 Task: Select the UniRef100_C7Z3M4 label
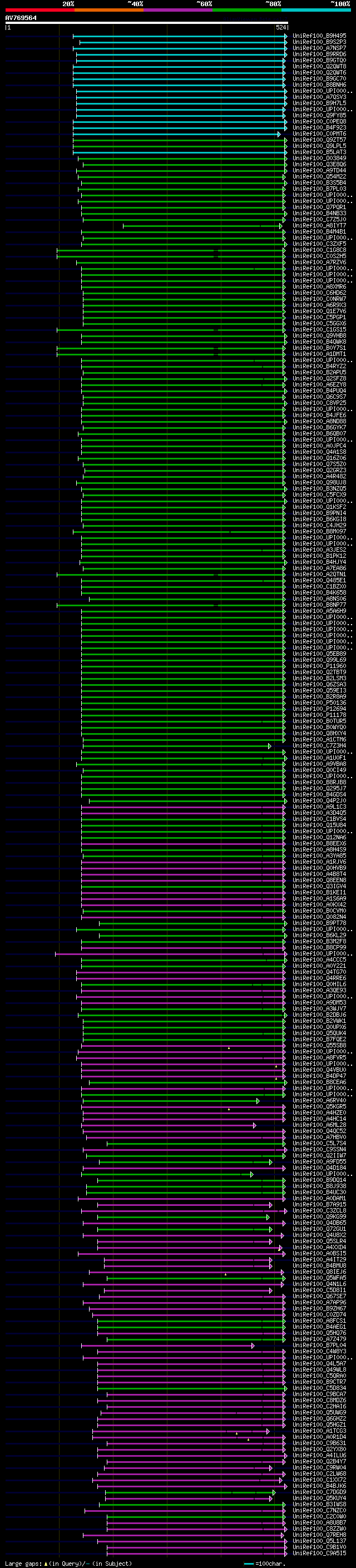tap(319, 746)
